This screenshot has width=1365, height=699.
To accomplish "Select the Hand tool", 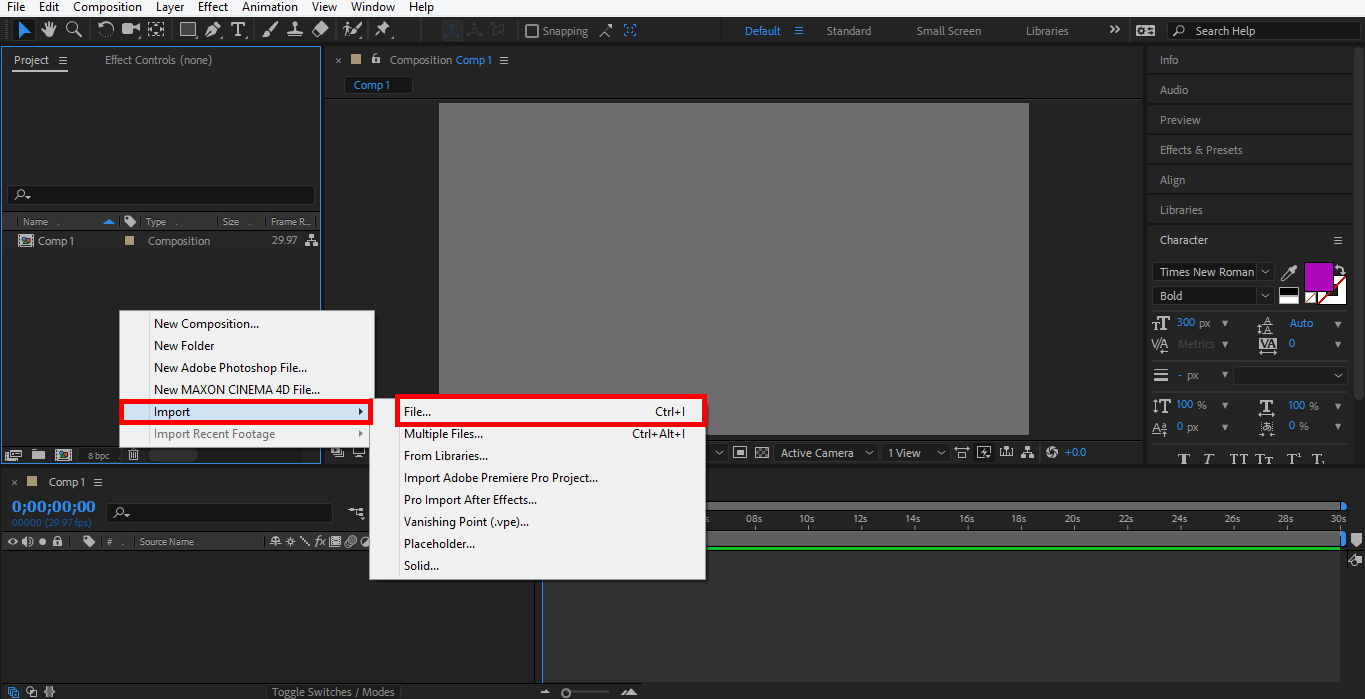I will click(x=48, y=30).
